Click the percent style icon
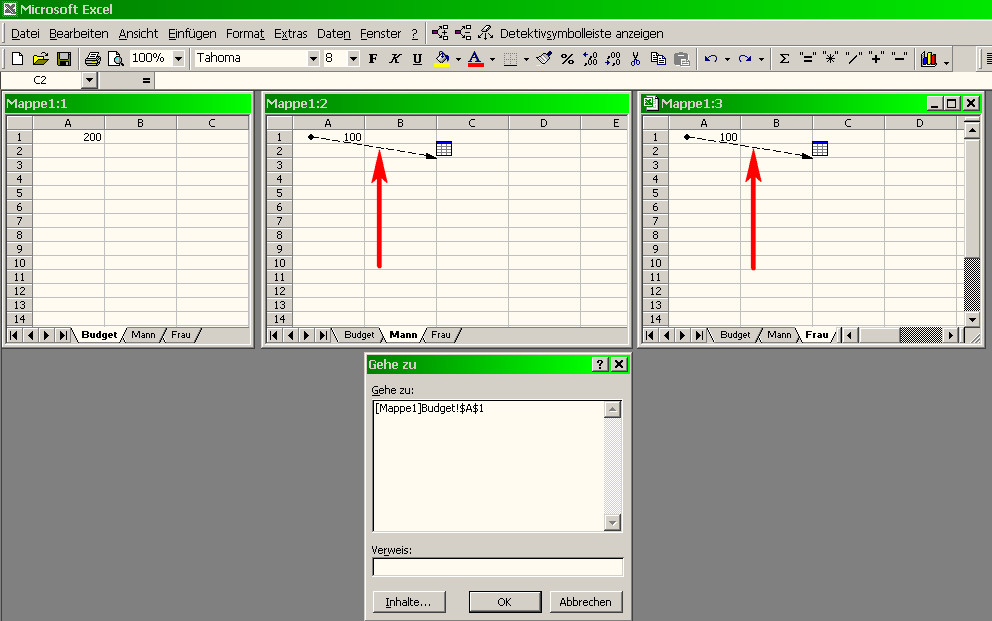Viewport: 992px width, 621px height. click(567, 59)
